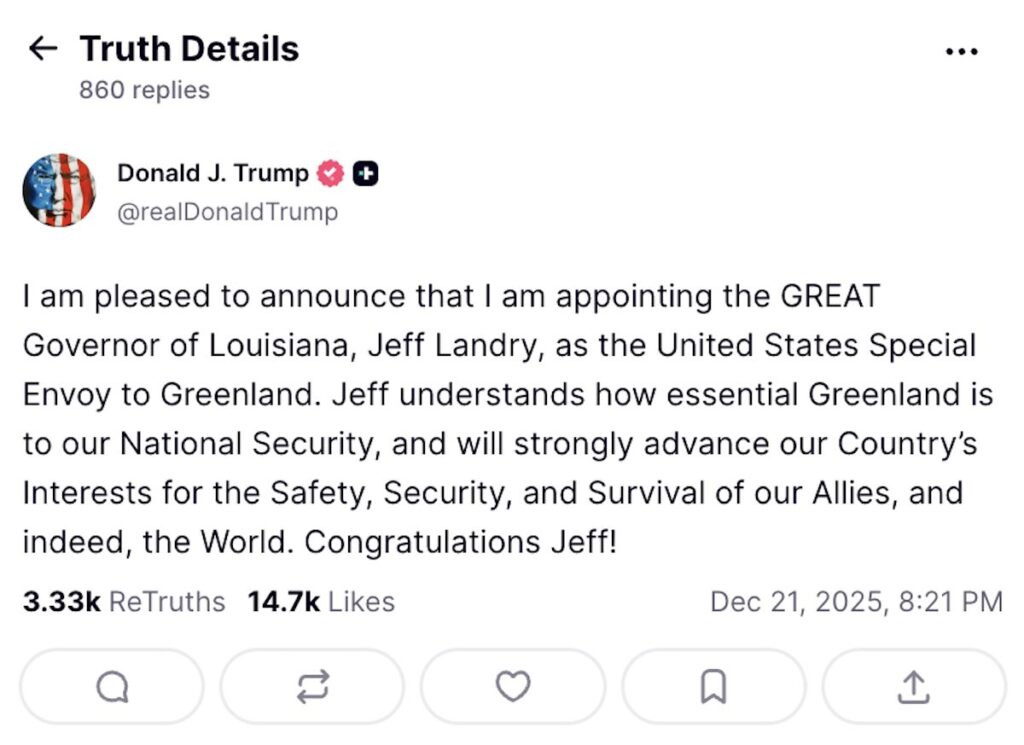Open the reply composer icon
This screenshot has height=745, width=1024.
pyautogui.click(x=111, y=686)
